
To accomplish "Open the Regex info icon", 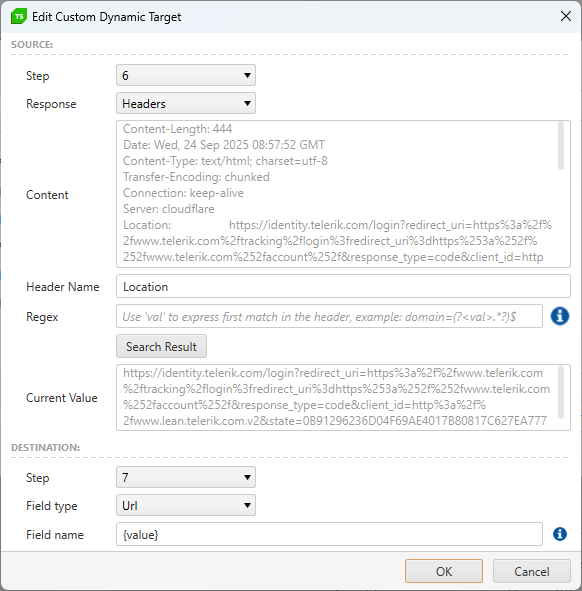I will click(x=560, y=316).
